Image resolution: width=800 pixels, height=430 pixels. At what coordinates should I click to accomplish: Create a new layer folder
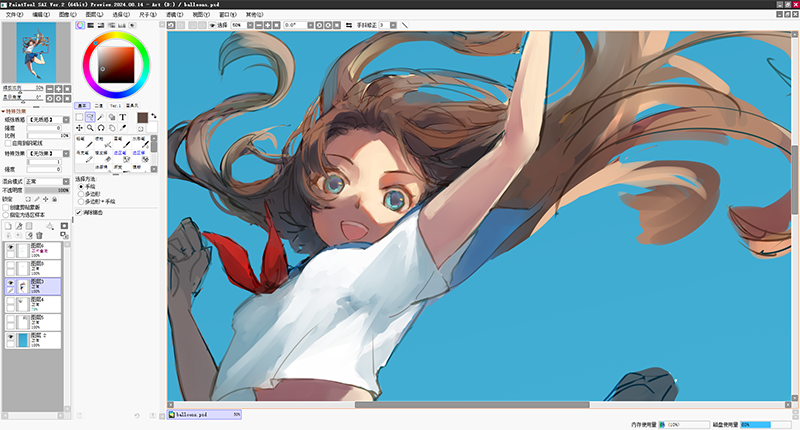coord(29,226)
